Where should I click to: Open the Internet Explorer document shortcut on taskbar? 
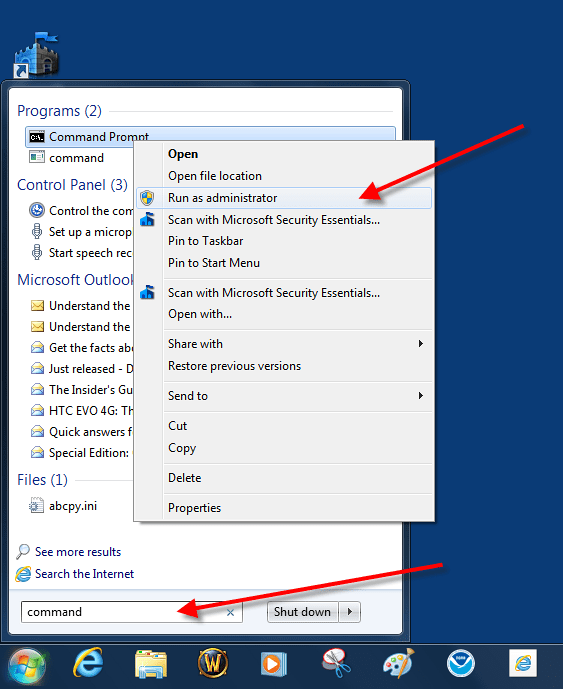[x=523, y=663]
